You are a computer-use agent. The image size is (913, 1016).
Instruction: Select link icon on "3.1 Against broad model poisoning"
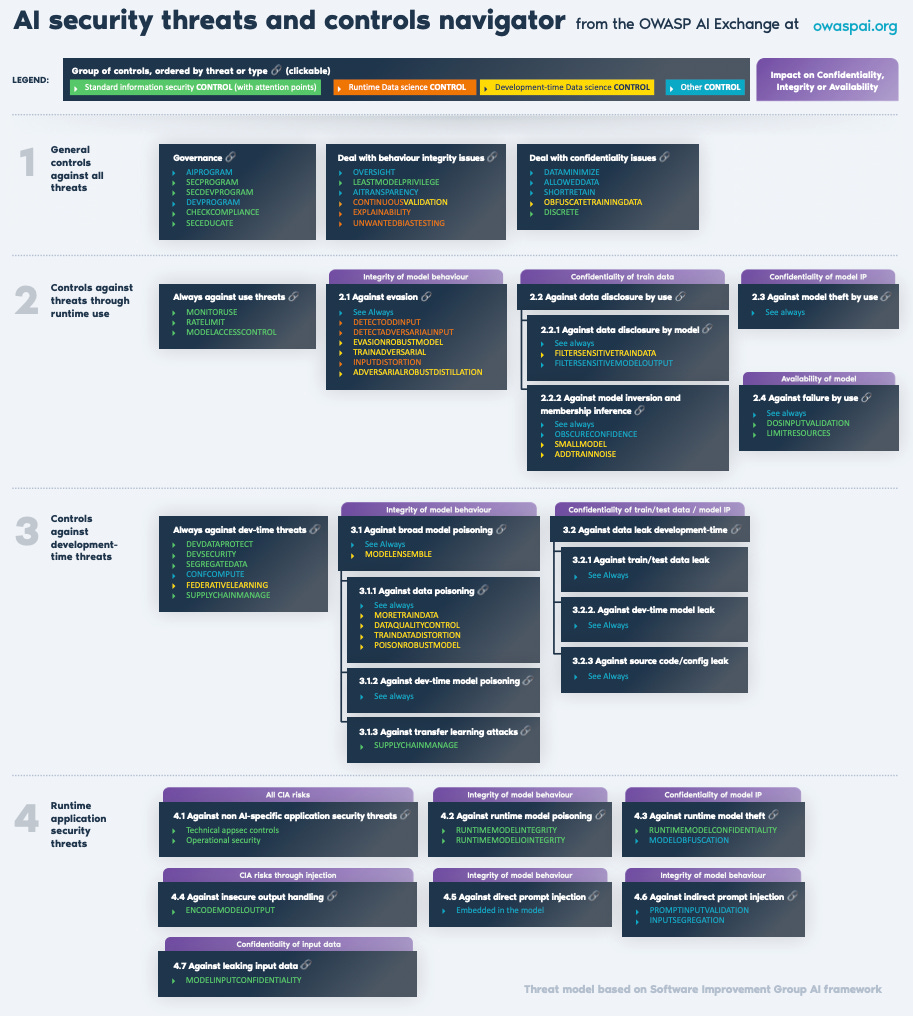click(x=498, y=529)
